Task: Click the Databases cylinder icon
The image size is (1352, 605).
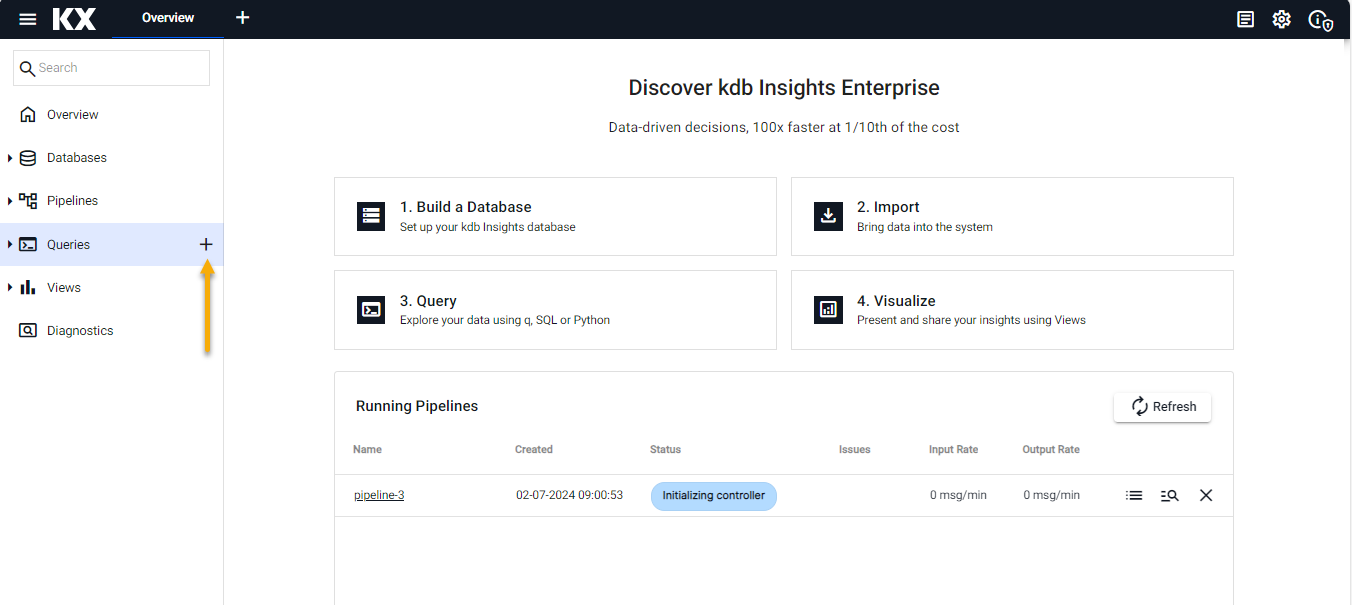Action: (x=28, y=157)
